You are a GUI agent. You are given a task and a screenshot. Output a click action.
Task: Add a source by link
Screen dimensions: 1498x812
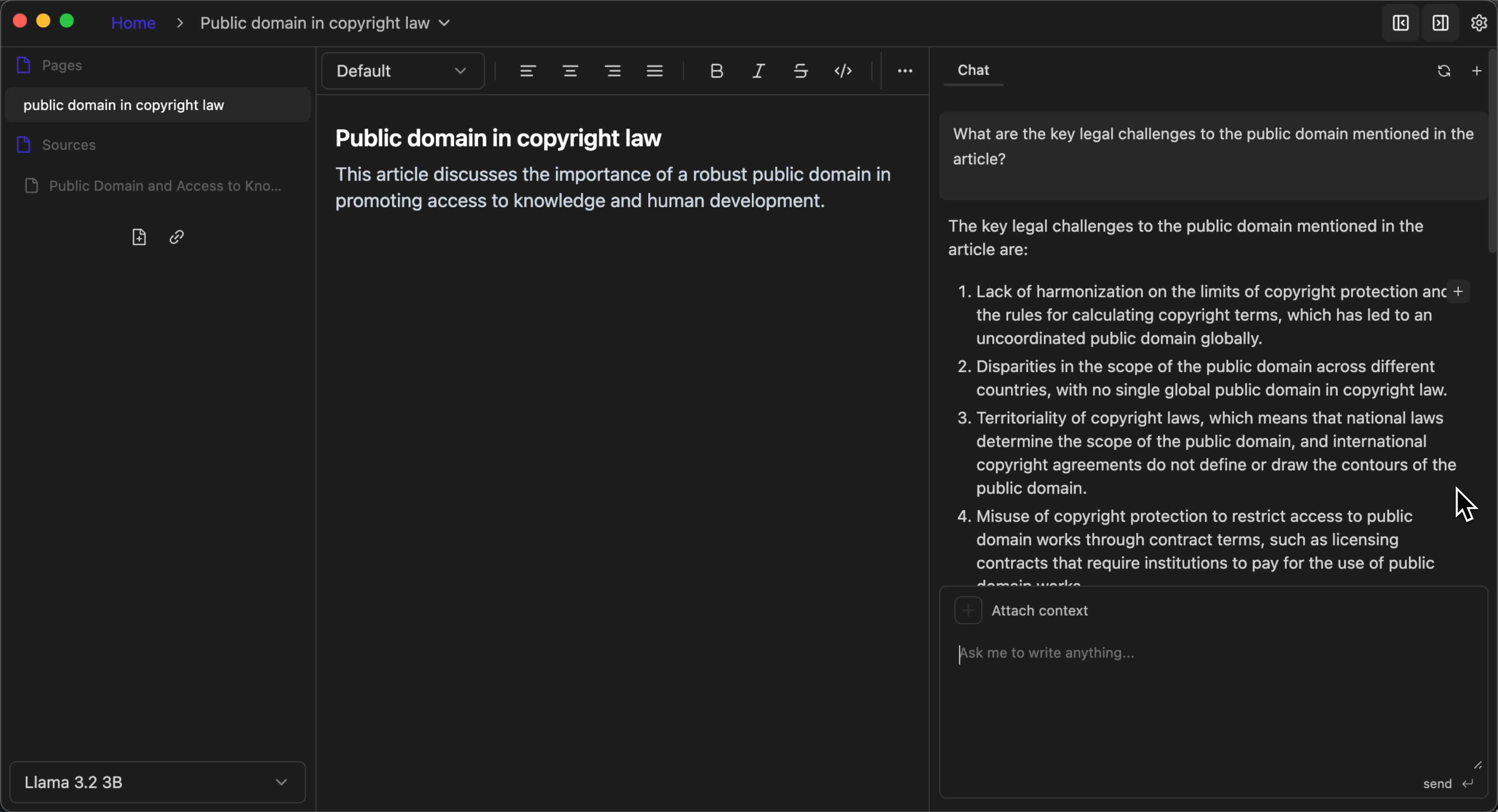pos(177,237)
